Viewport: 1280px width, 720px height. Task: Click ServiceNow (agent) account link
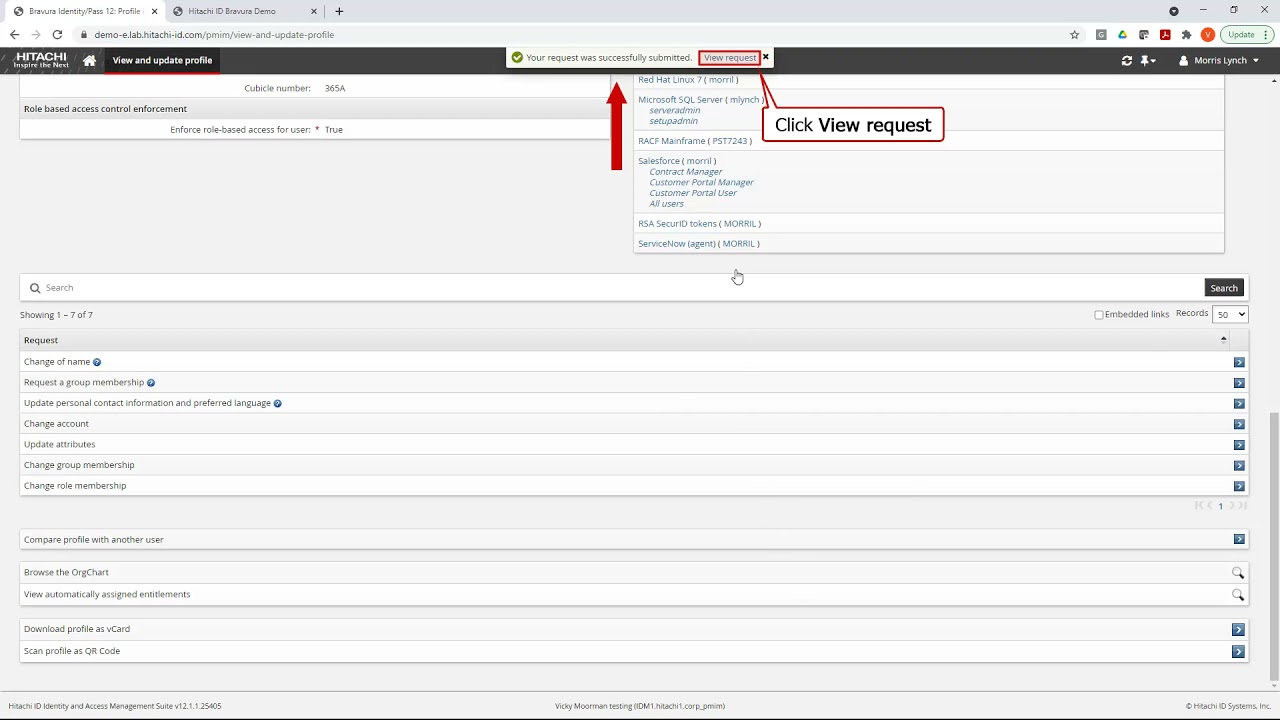click(698, 244)
